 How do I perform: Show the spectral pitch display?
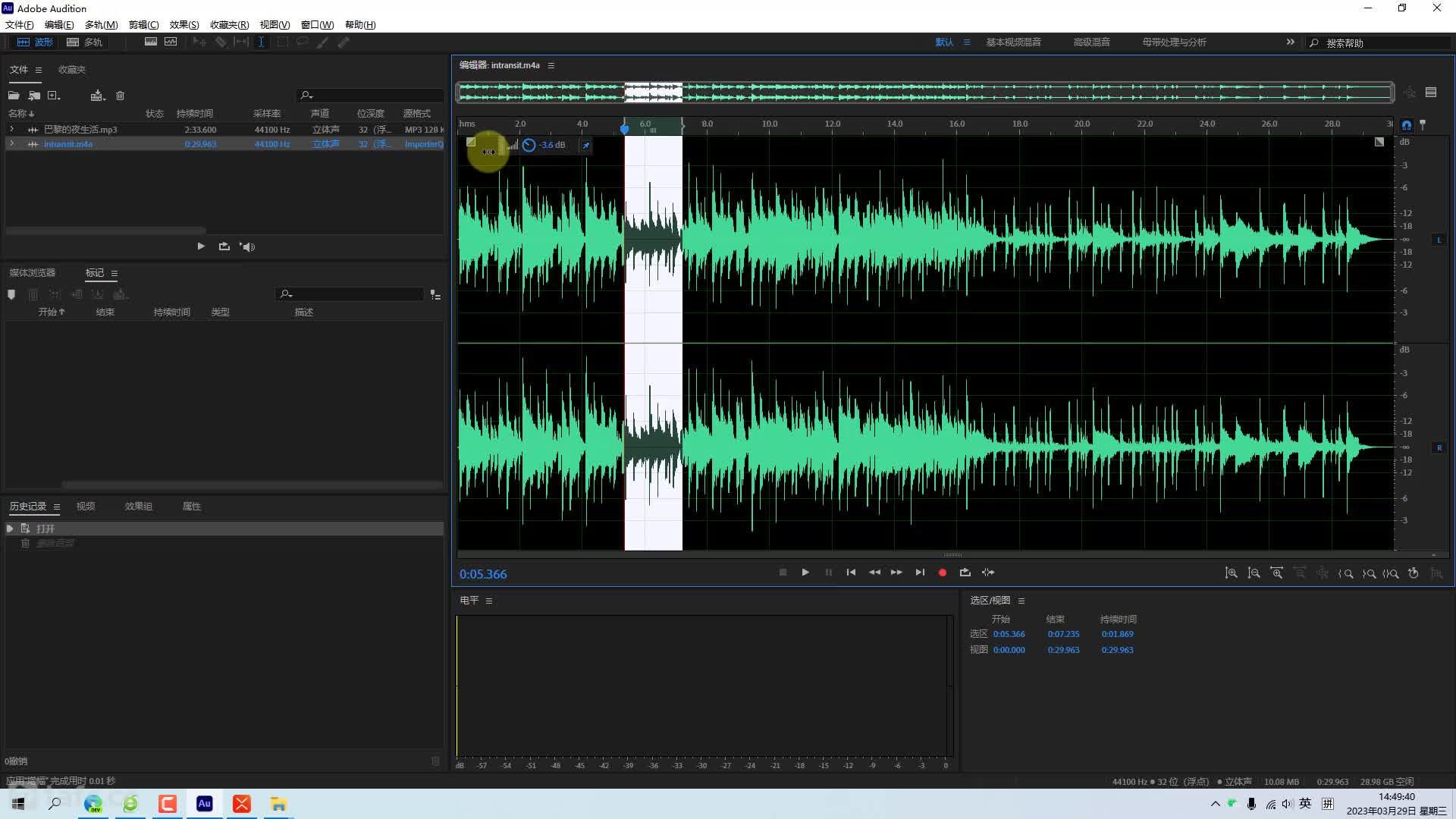[x=171, y=42]
